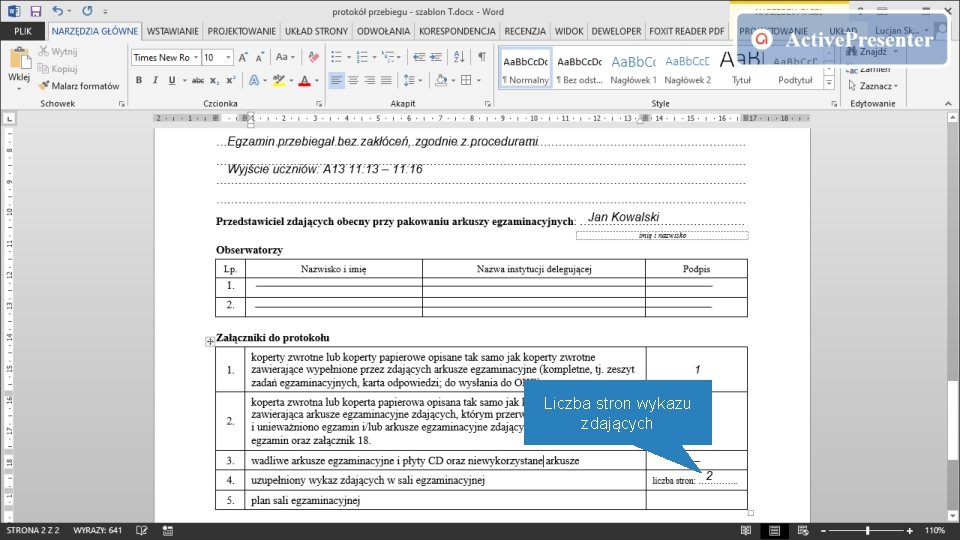Toggle bold formatting
The image size is (960, 540).
[x=139, y=80]
